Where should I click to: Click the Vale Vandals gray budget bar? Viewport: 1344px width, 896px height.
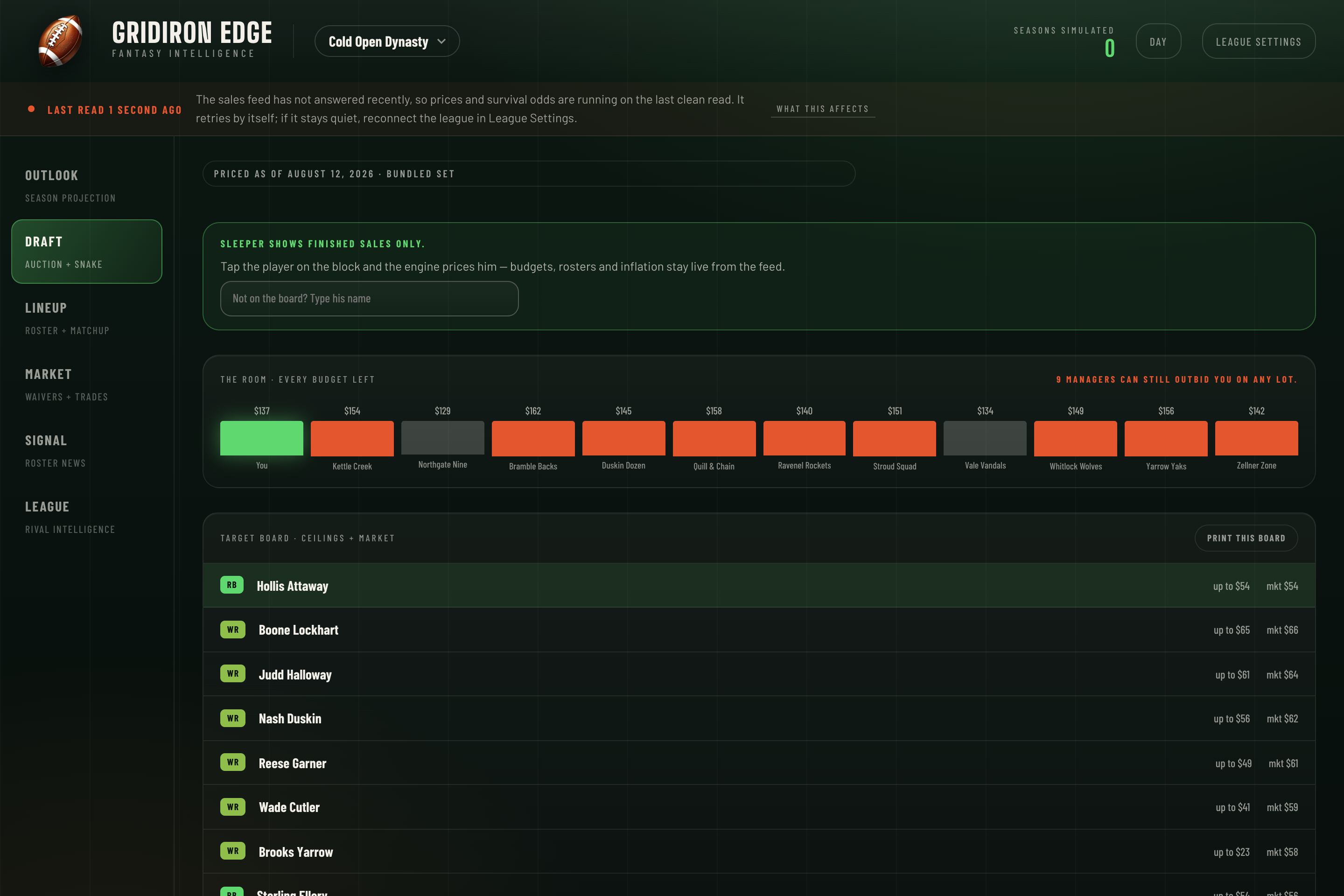pyautogui.click(x=985, y=438)
